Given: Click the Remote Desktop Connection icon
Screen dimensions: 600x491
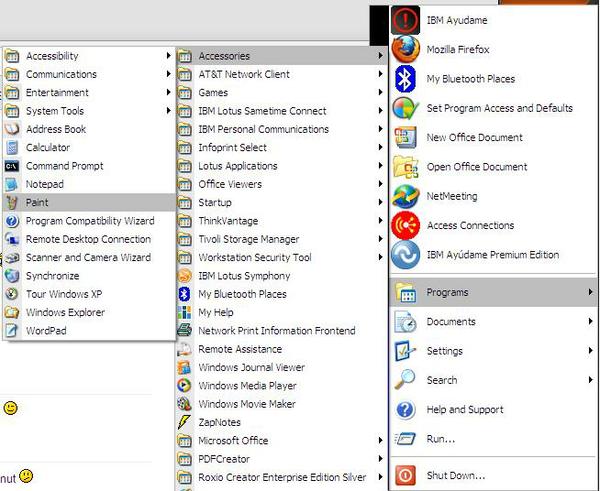Looking at the screenshot, I should click(12, 239).
